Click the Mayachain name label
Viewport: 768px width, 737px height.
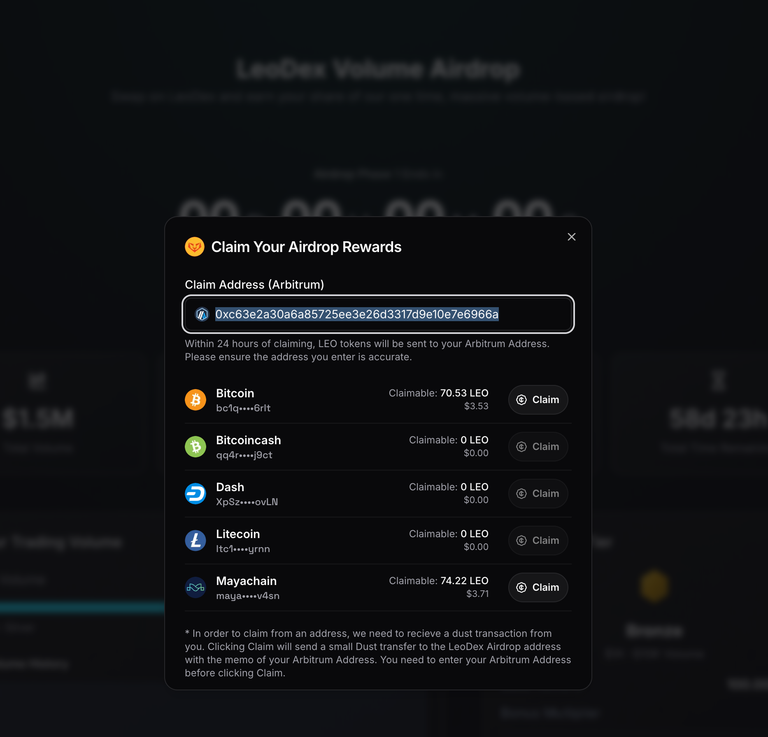point(246,581)
